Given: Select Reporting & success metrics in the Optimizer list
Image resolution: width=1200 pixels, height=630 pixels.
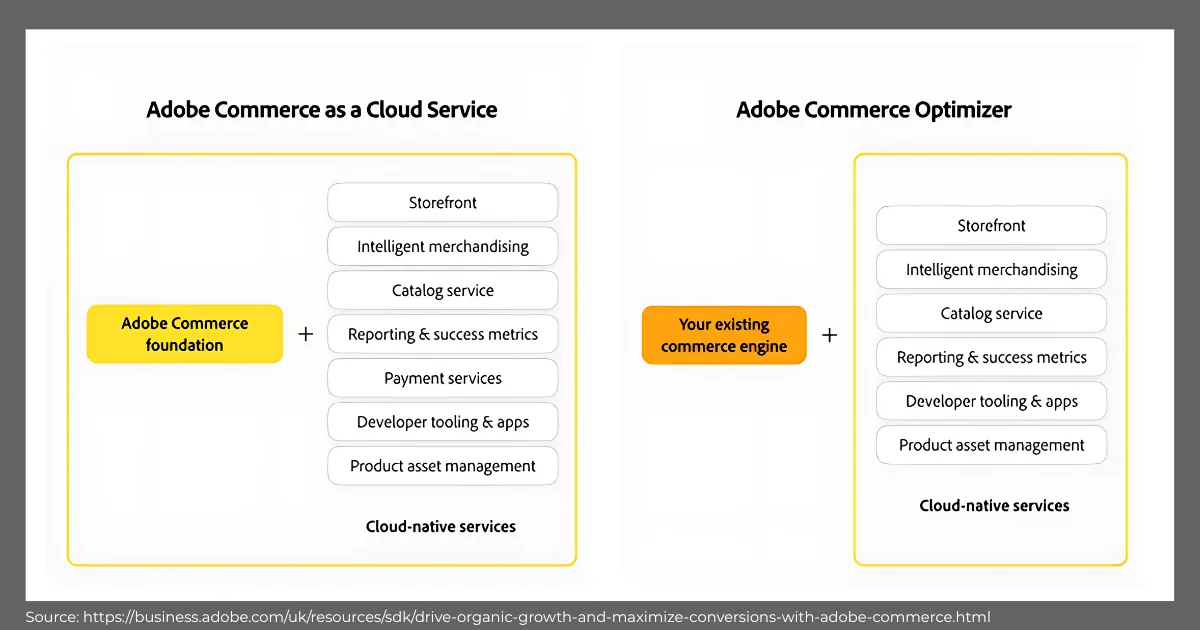Looking at the screenshot, I should coord(992,357).
